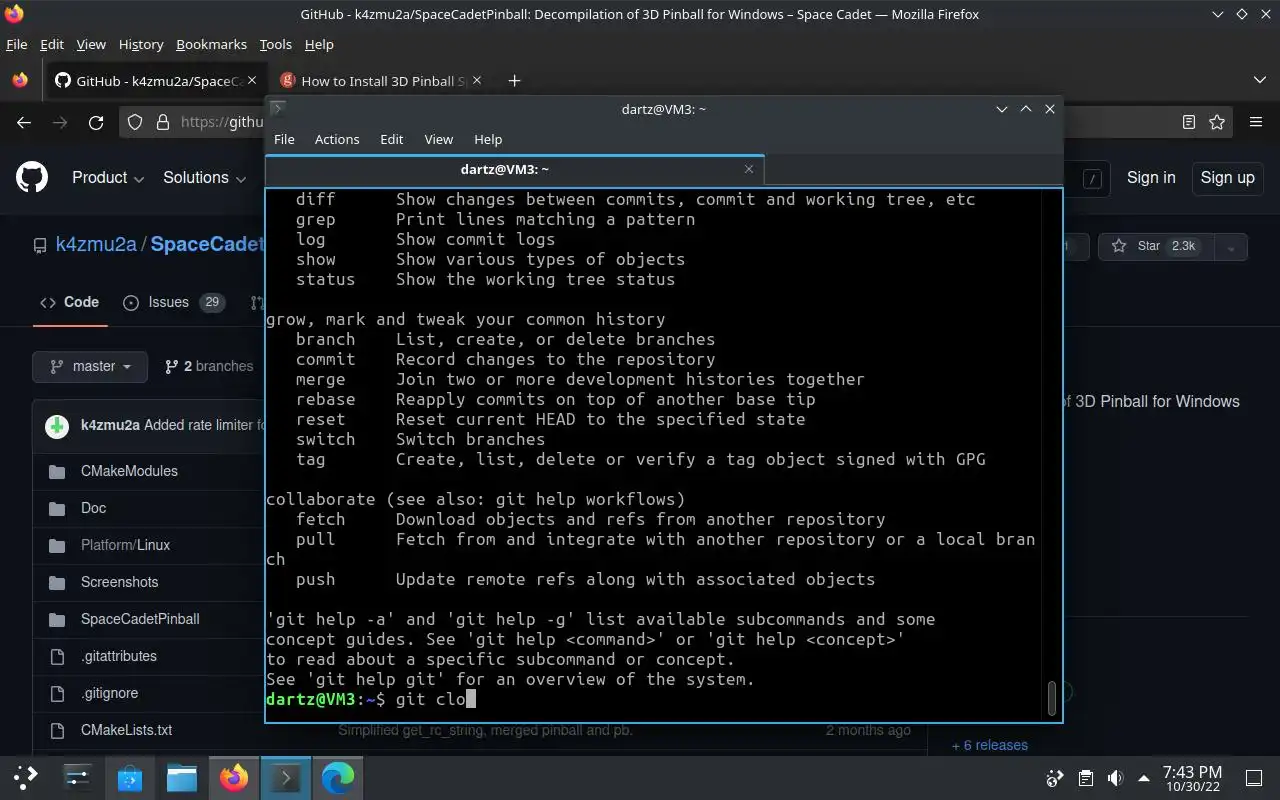The width and height of the screenshot is (1280, 800).
Task: Close the dartz@VM3 terminal tab
Action: [749, 170]
